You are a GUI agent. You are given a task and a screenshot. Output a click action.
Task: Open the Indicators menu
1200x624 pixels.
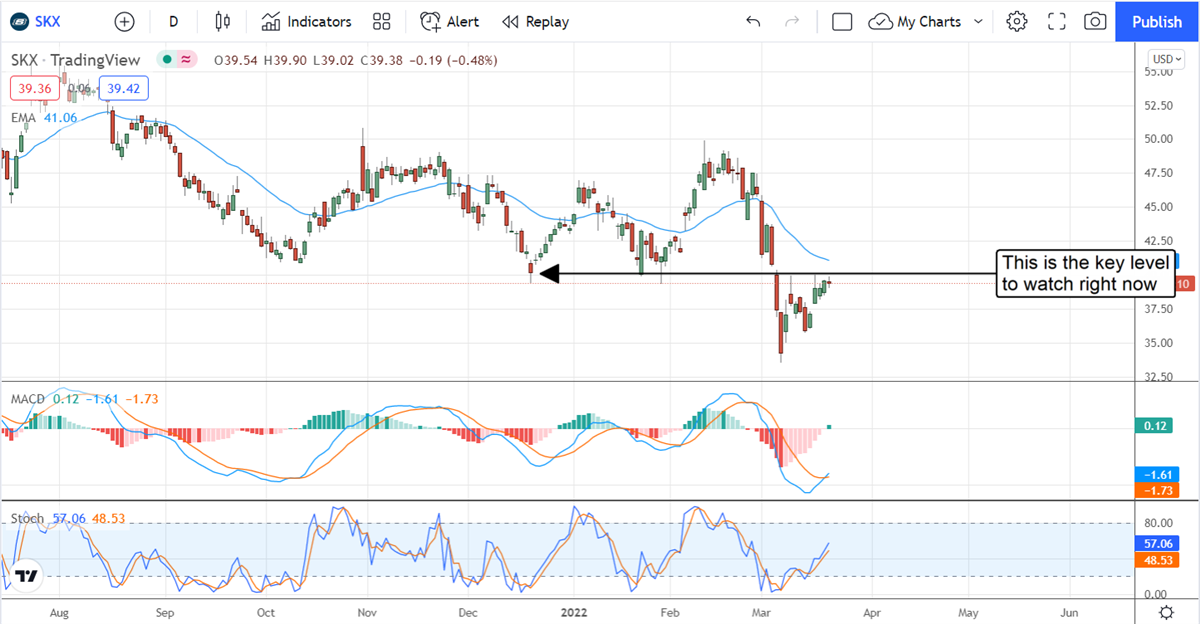[x=306, y=21]
